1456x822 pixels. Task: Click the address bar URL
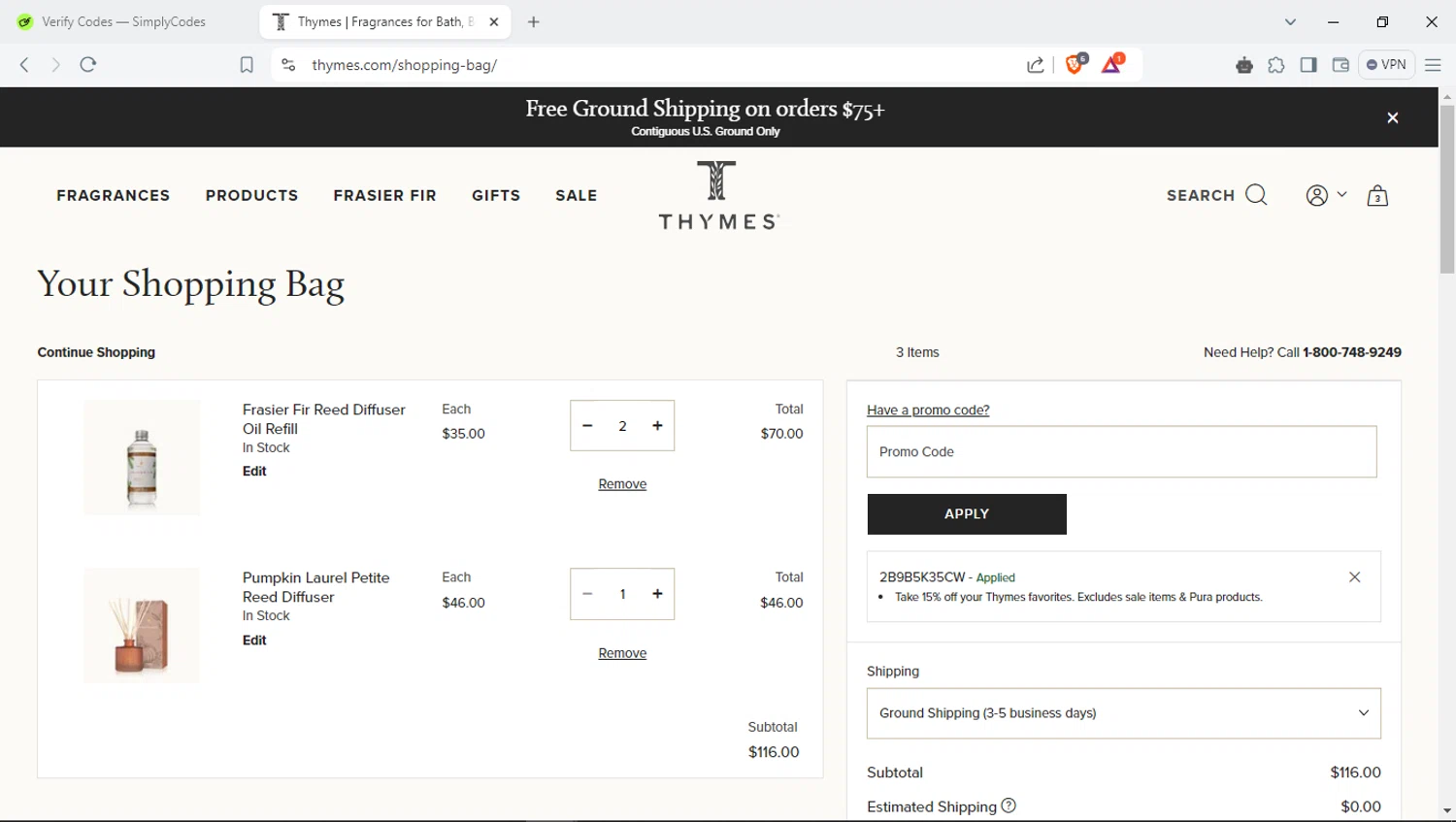405,65
